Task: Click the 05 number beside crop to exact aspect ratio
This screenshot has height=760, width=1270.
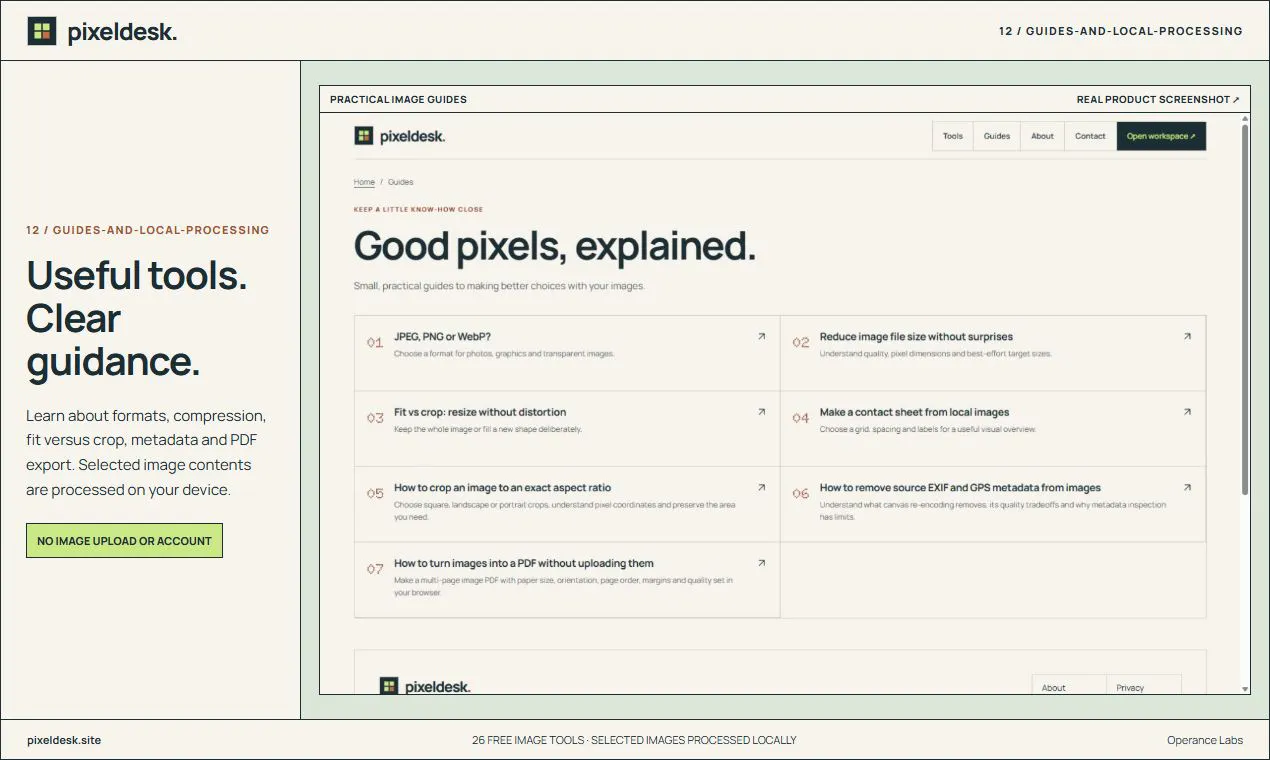Action: click(x=375, y=493)
